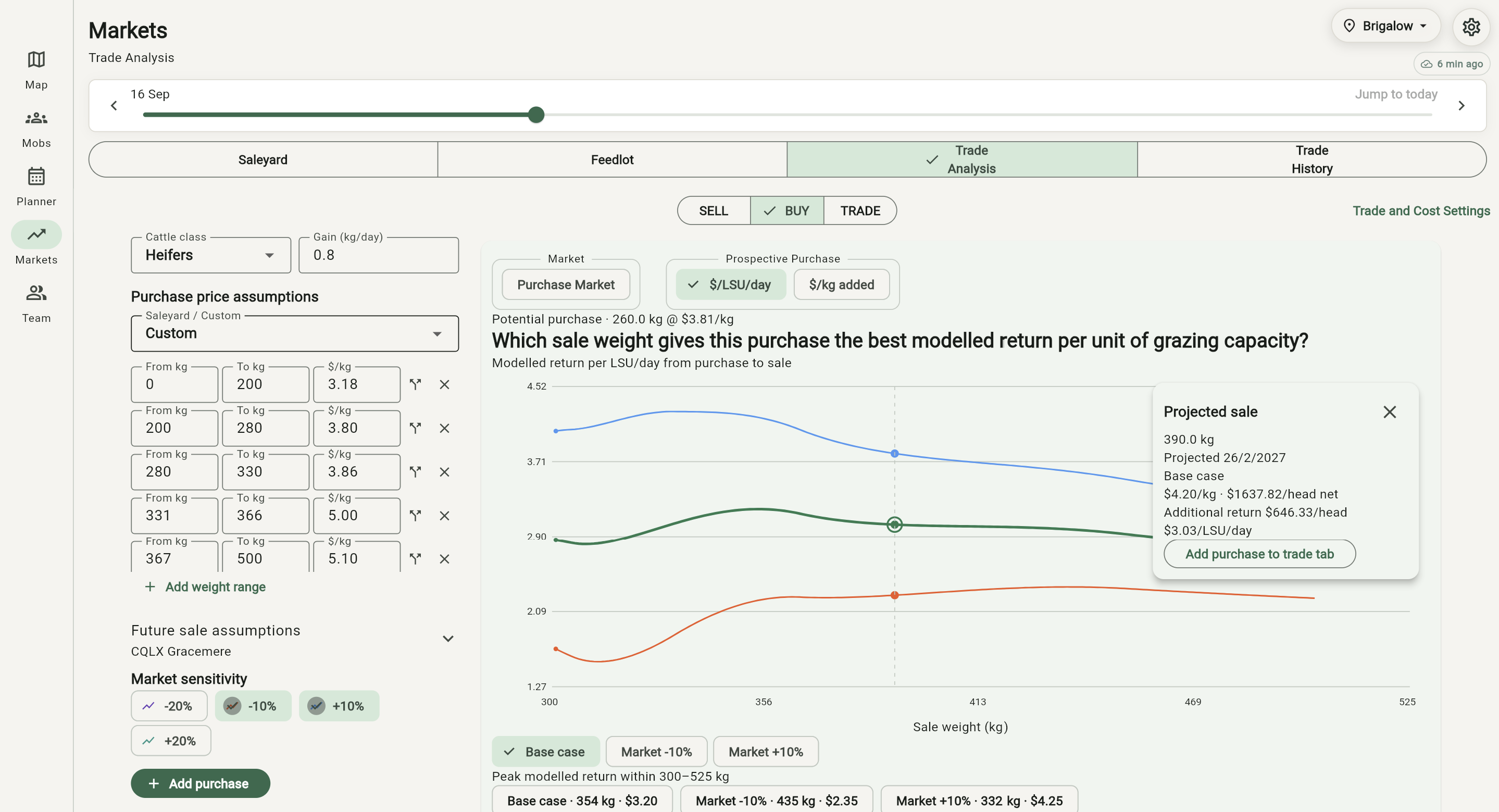The image size is (1499, 812).
Task: Switch to the Trade Analysis tab
Action: coord(962,159)
